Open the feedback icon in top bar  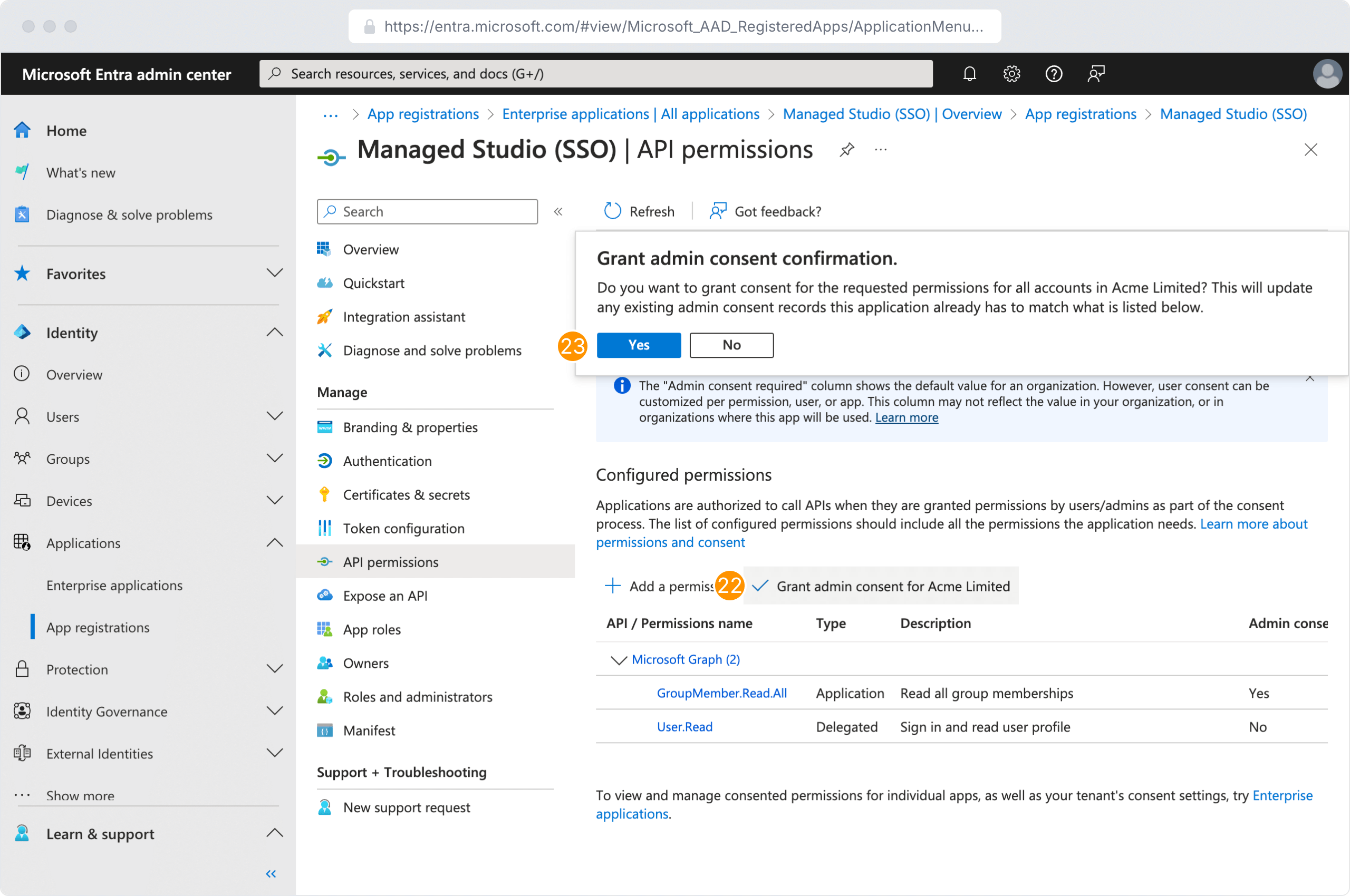(x=1095, y=74)
